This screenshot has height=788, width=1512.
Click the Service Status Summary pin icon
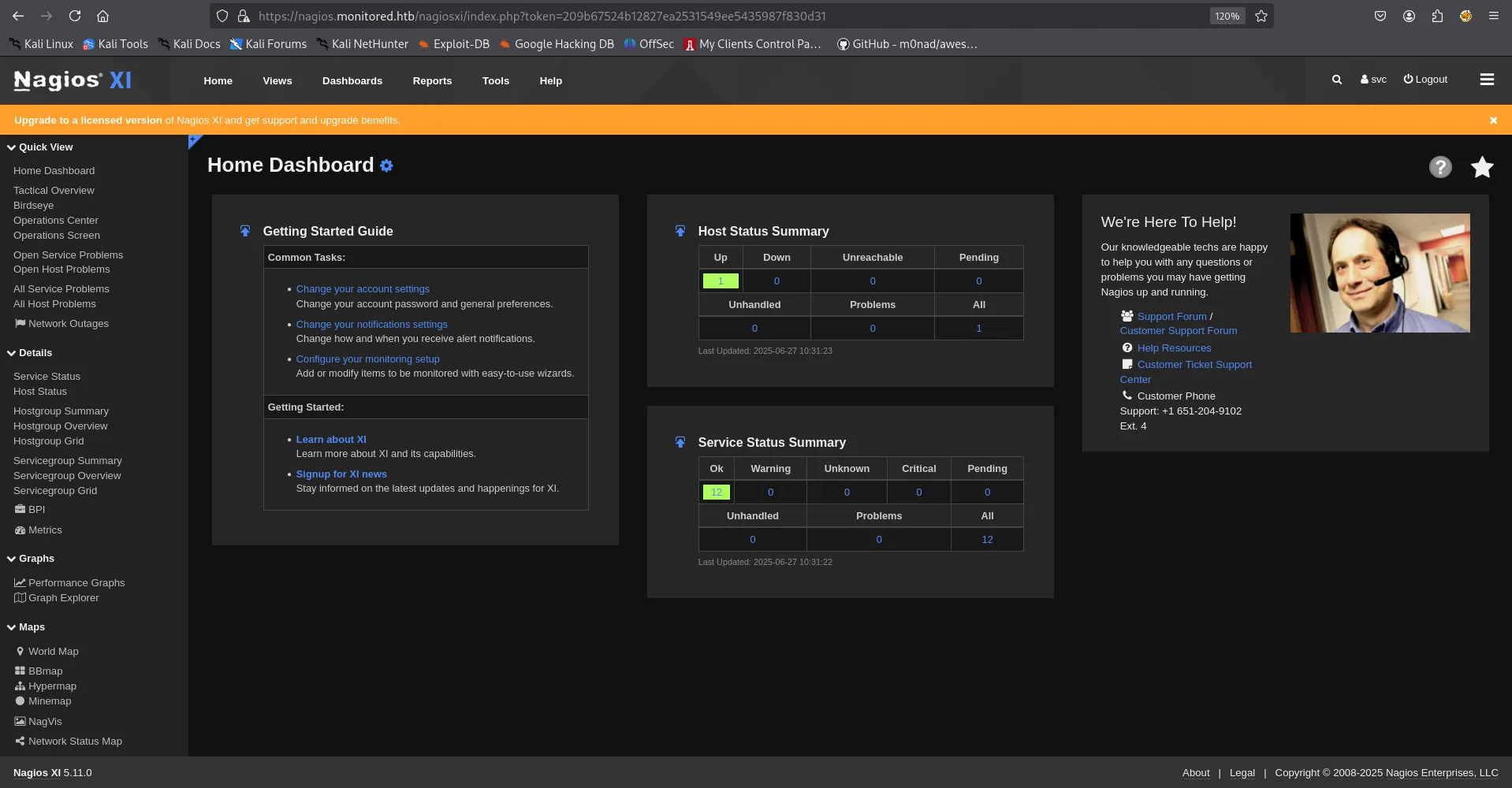coord(680,442)
